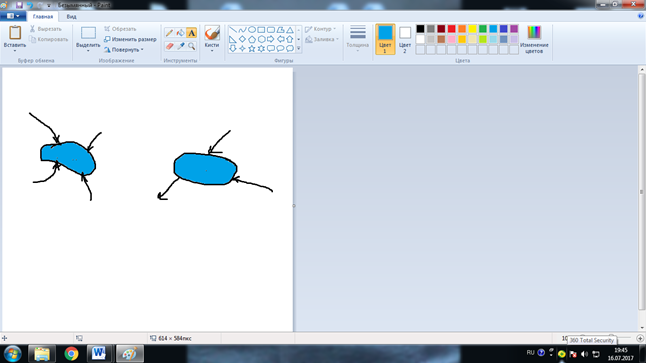The height and width of the screenshot is (364, 647).
Task: Click the Вырезать cut button
Action: [45, 29]
